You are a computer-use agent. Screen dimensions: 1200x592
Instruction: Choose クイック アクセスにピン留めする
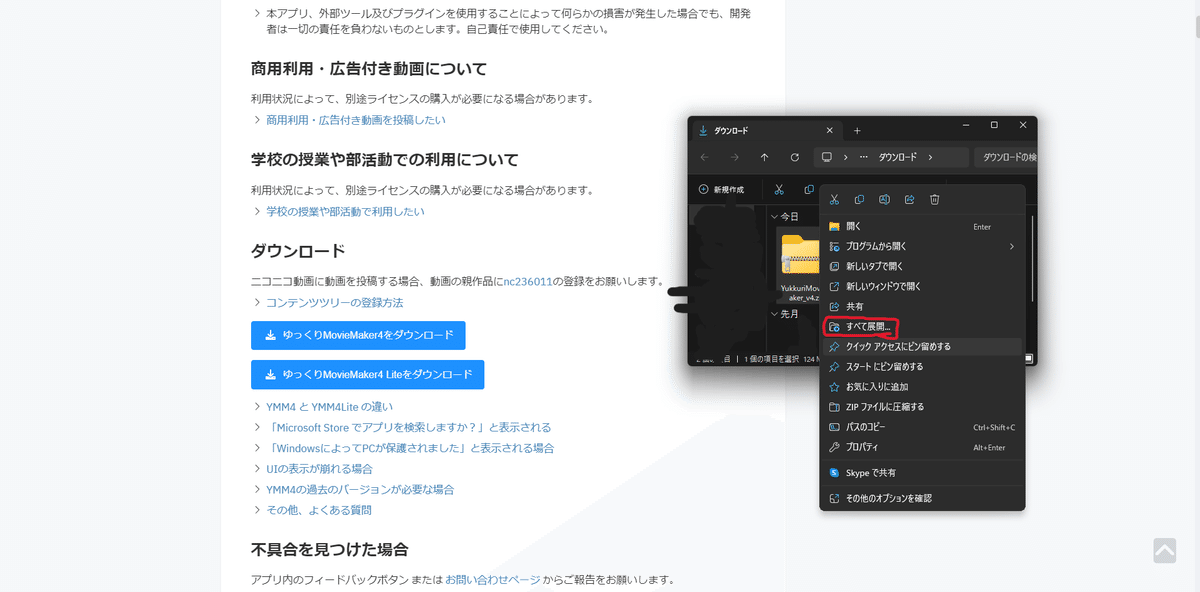pyautogui.click(x=922, y=346)
